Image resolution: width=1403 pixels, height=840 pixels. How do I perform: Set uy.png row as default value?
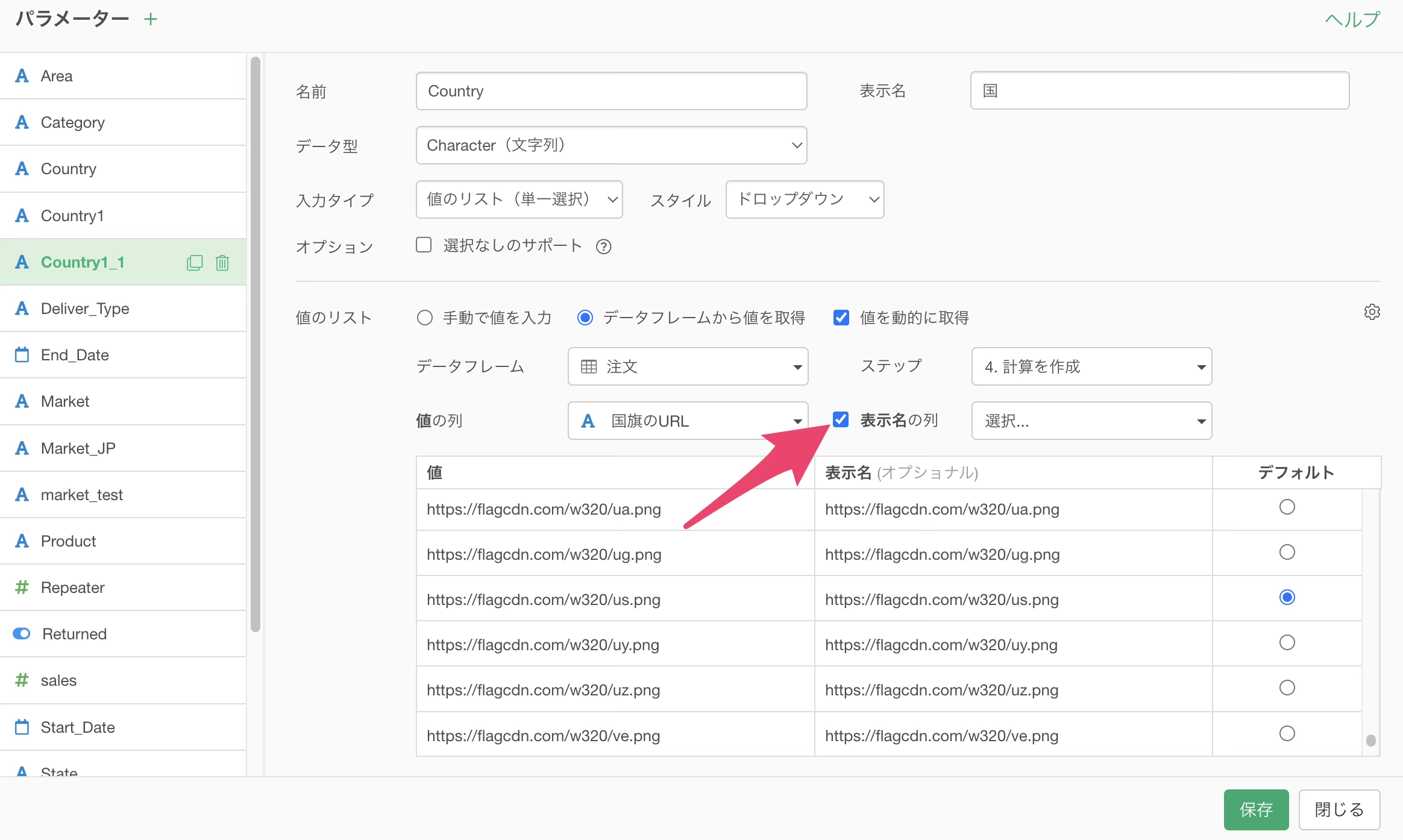pyautogui.click(x=1287, y=642)
